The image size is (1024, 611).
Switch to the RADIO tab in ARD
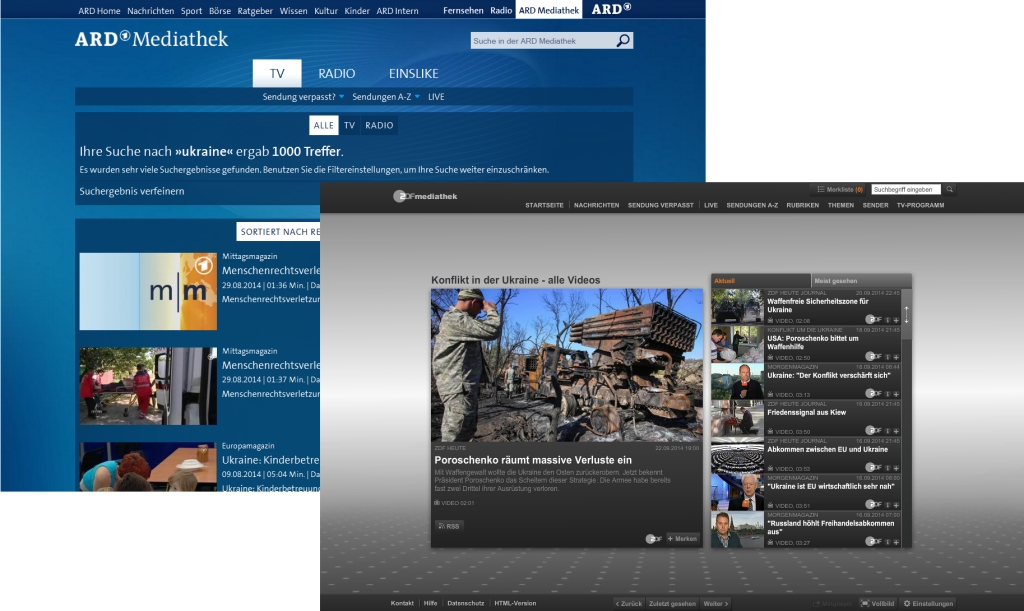336,74
